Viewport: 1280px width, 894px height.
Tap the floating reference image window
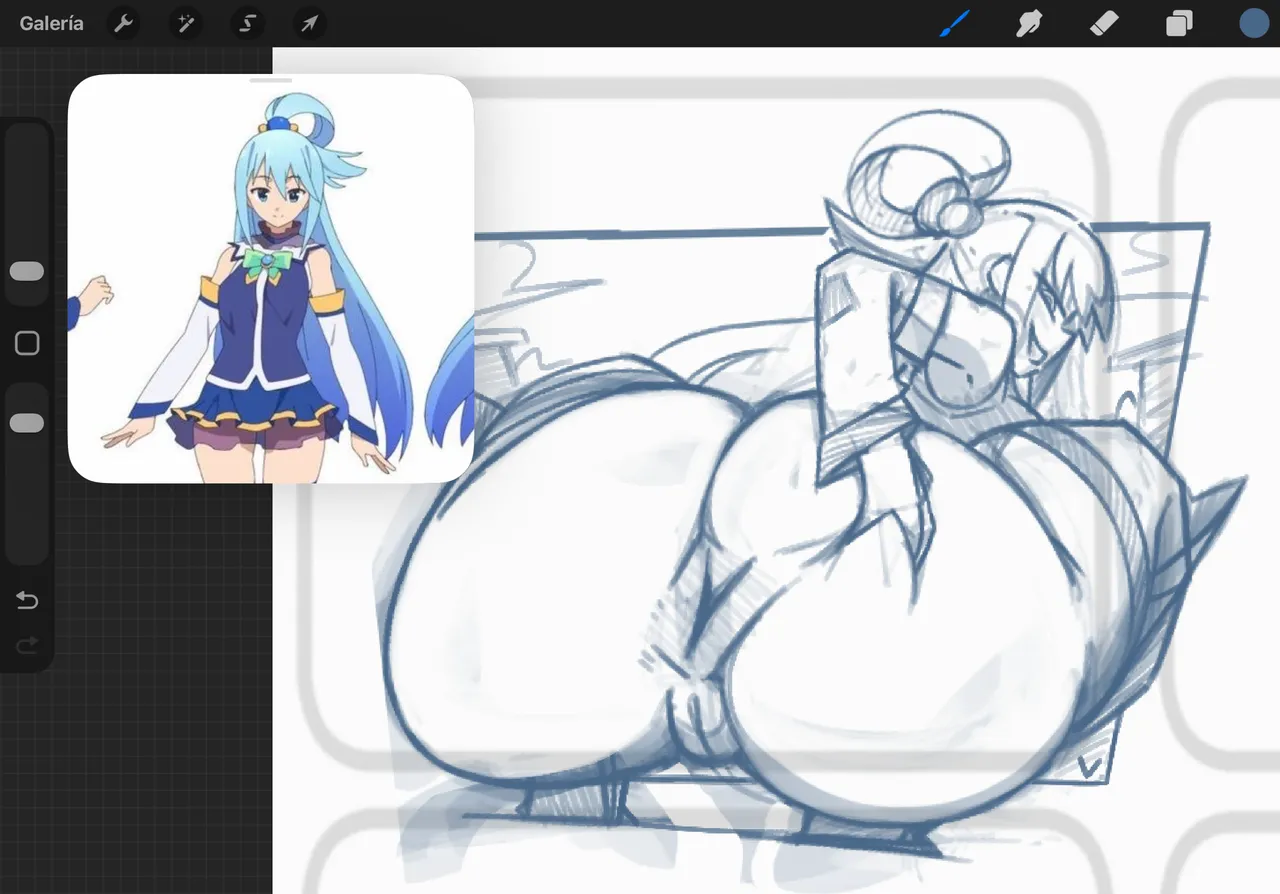coord(271,279)
